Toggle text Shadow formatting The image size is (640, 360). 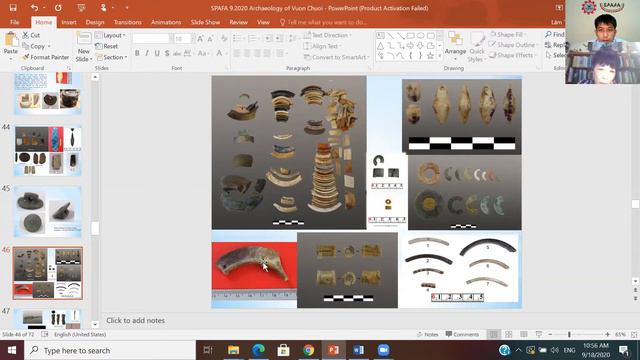pos(167,53)
